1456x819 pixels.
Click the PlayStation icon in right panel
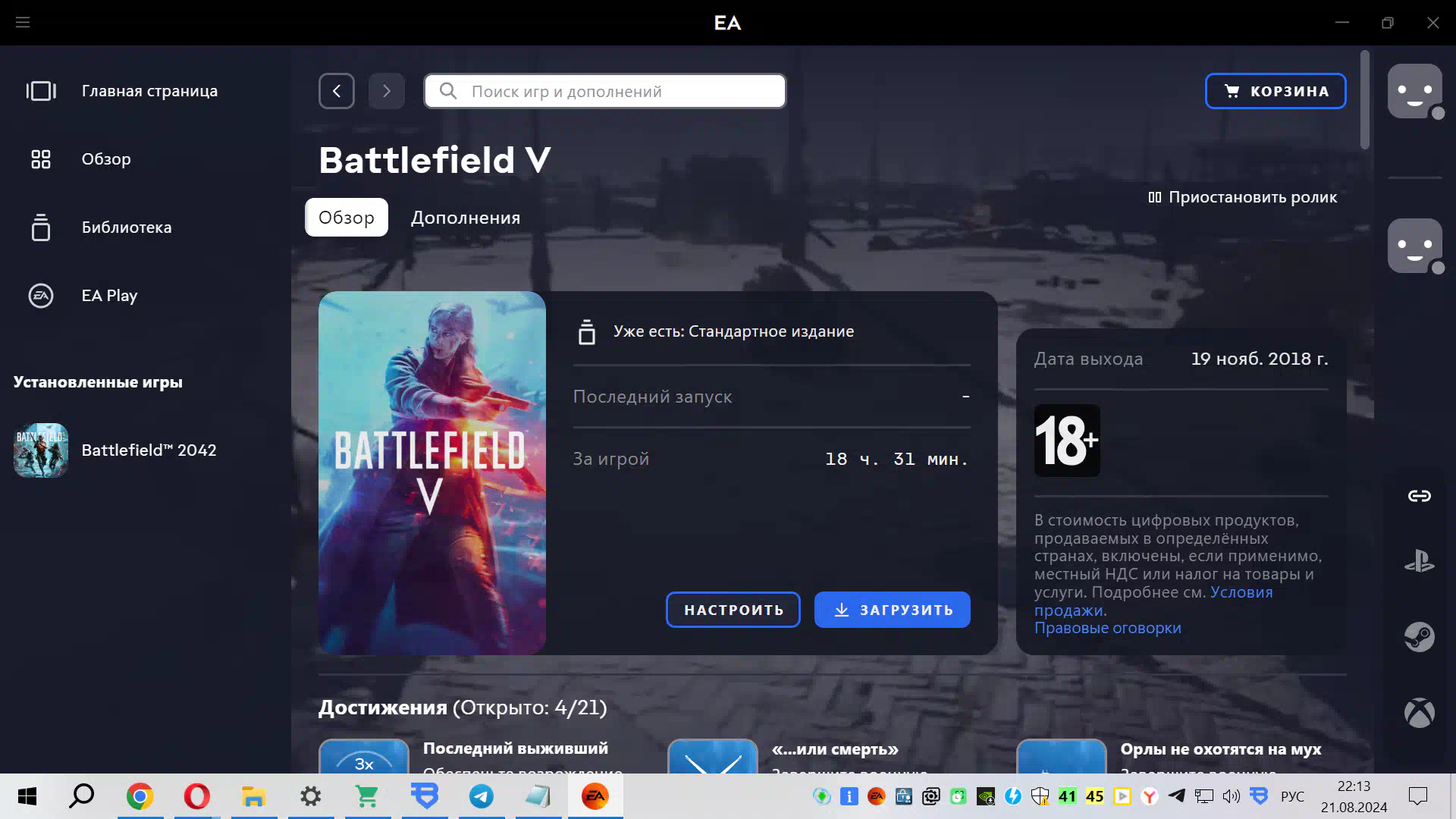click(1420, 561)
